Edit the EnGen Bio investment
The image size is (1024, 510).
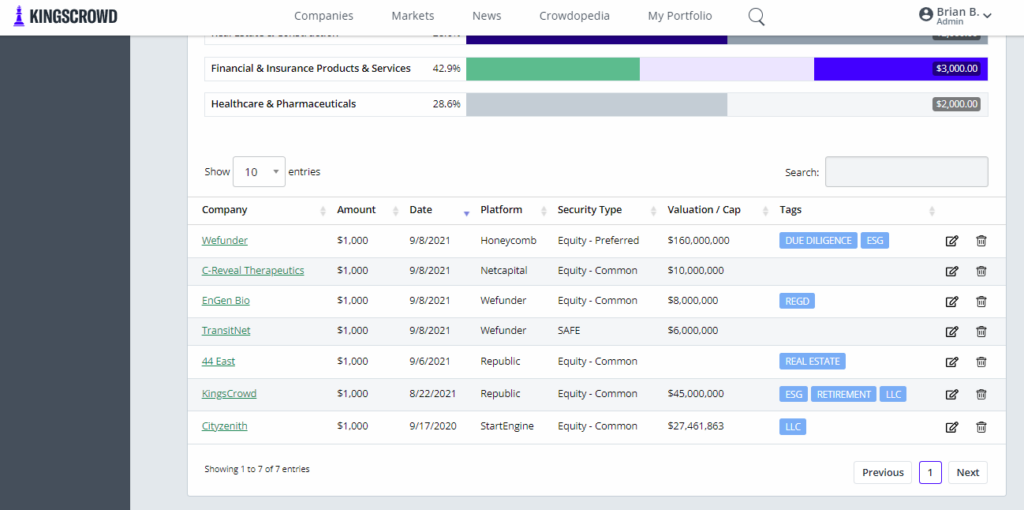[x=952, y=301]
